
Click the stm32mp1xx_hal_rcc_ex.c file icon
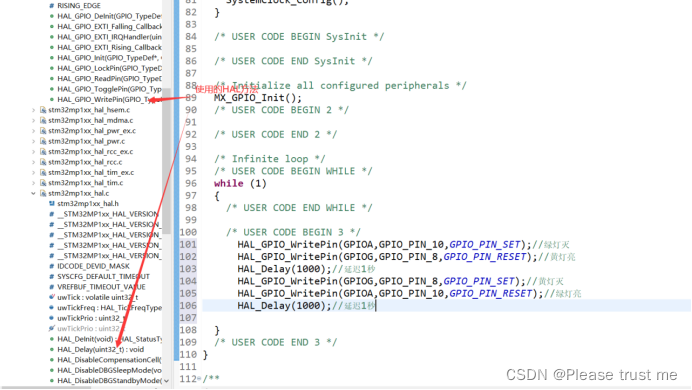click(x=43, y=152)
